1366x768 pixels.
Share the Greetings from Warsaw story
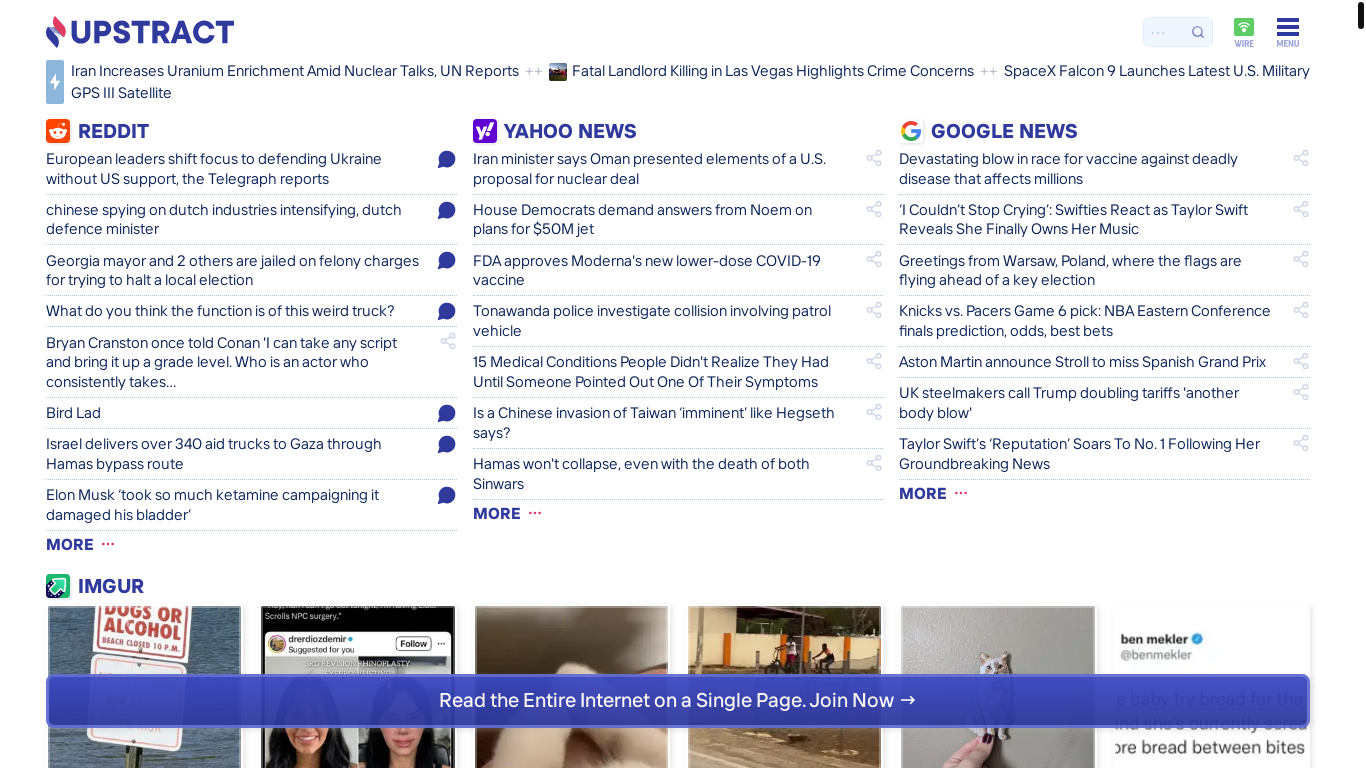[x=1301, y=259]
